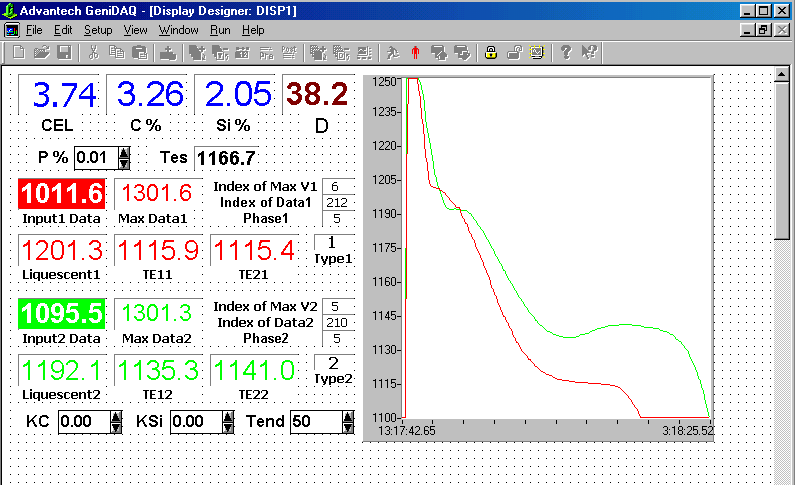Open the Setup menu
This screenshot has width=795, height=485.
click(x=98, y=30)
